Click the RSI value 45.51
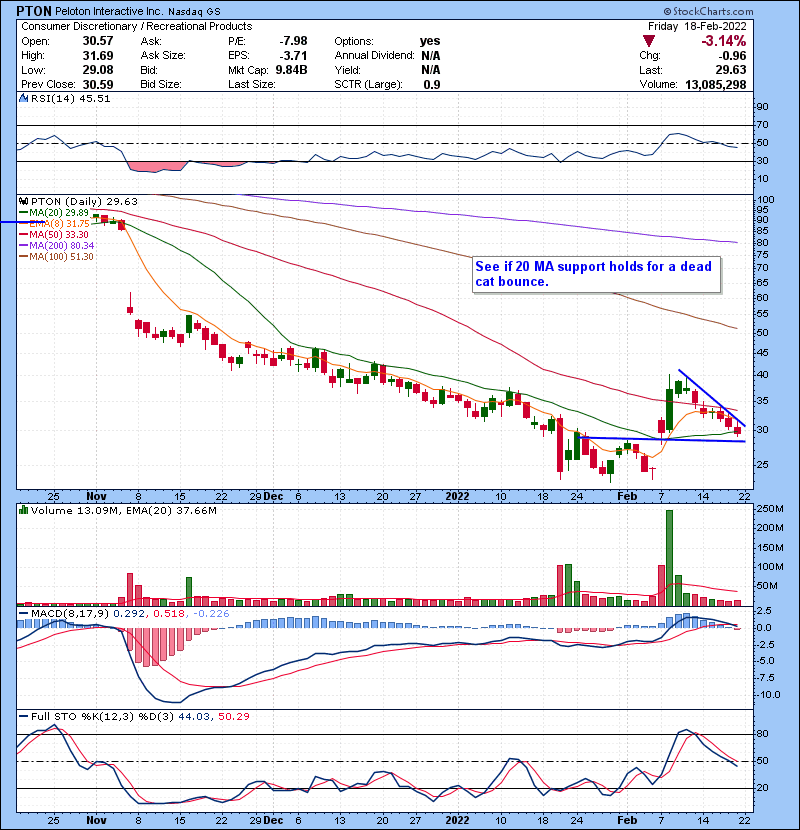 [x=93, y=98]
